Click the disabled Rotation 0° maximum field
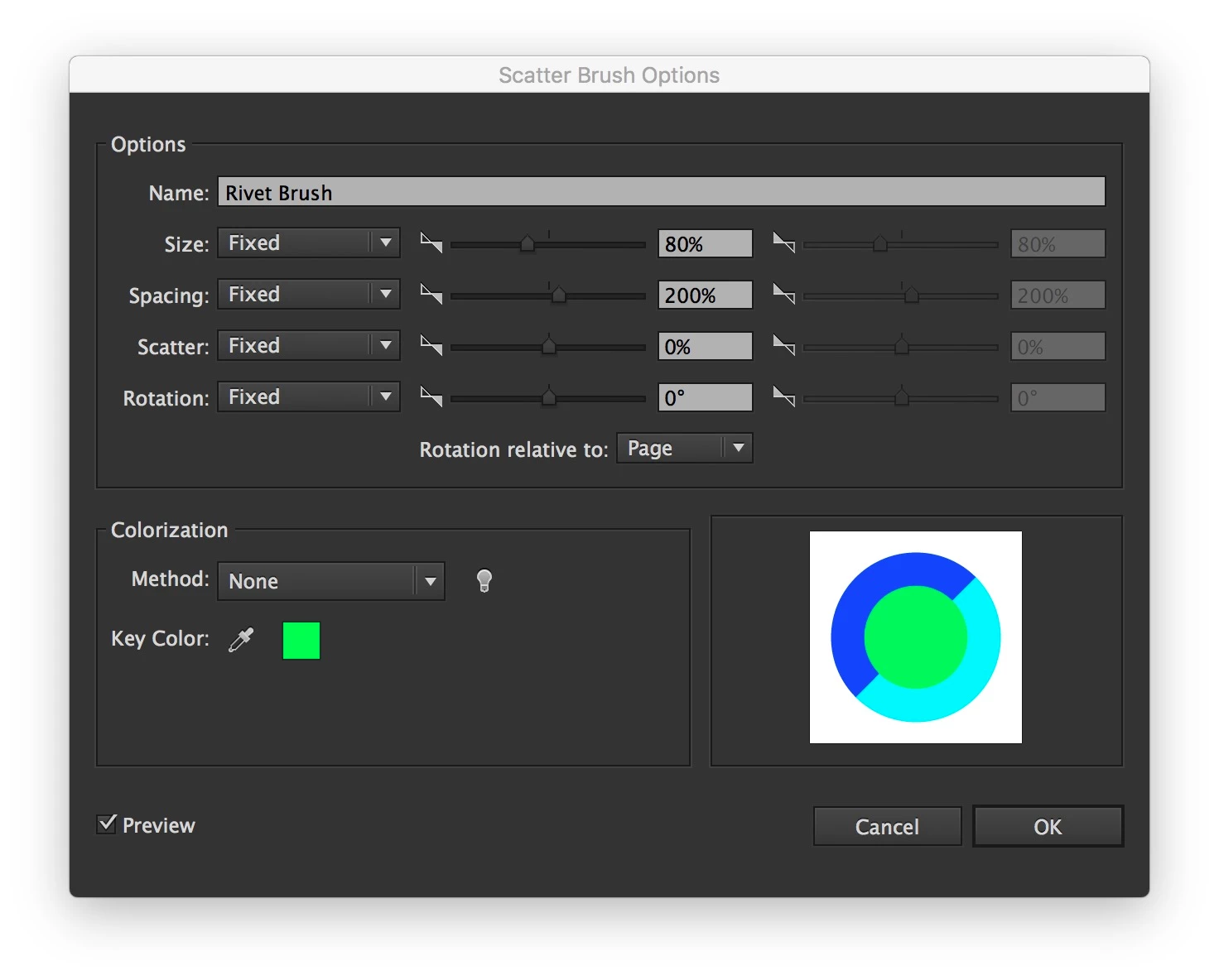This screenshot has height=980, width=1219. (1058, 398)
